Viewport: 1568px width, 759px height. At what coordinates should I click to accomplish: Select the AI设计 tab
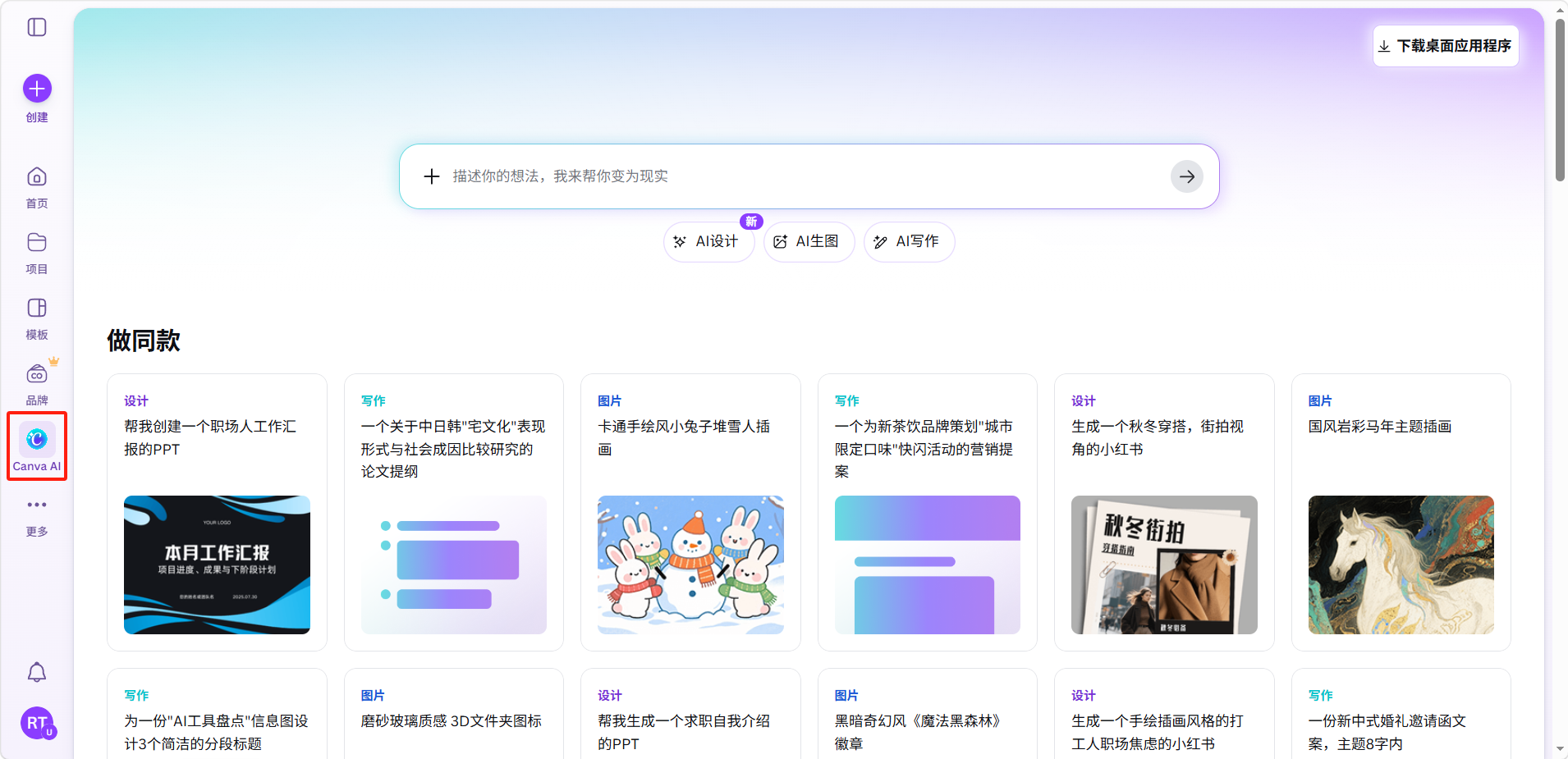(x=708, y=242)
